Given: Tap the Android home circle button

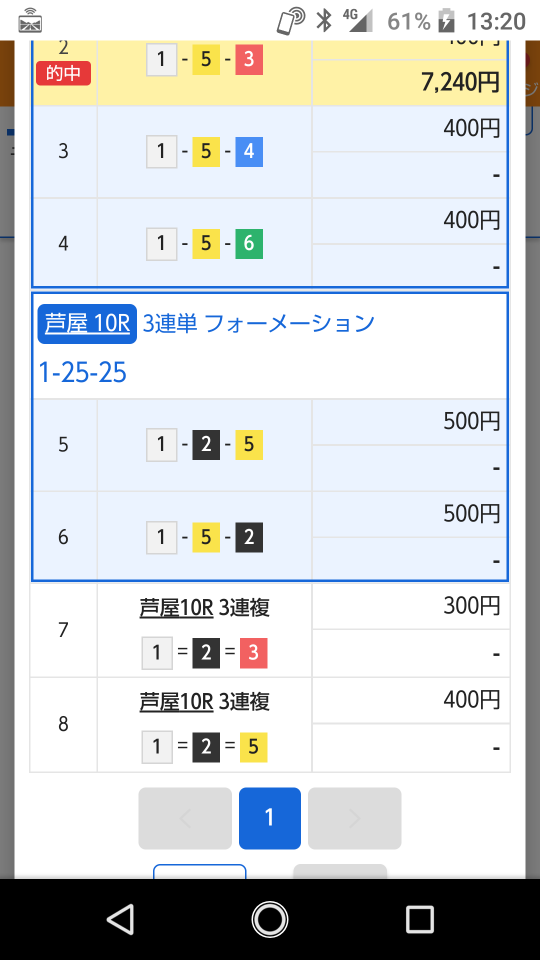Looking at the screenshot, I should [269, 920].
